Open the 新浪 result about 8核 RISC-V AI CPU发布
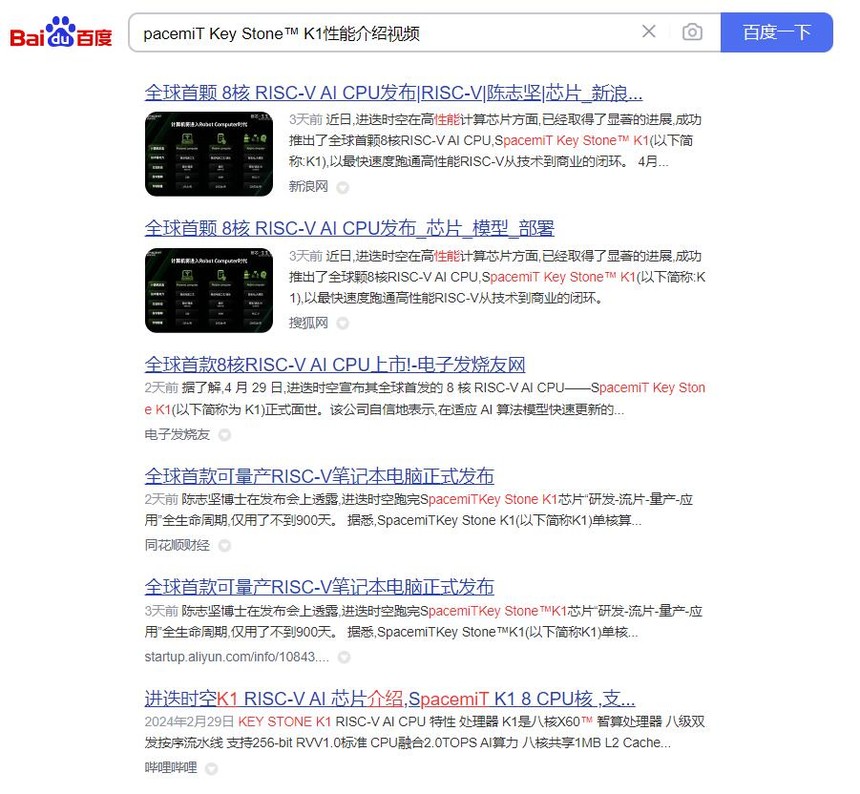 pos(393,93)
